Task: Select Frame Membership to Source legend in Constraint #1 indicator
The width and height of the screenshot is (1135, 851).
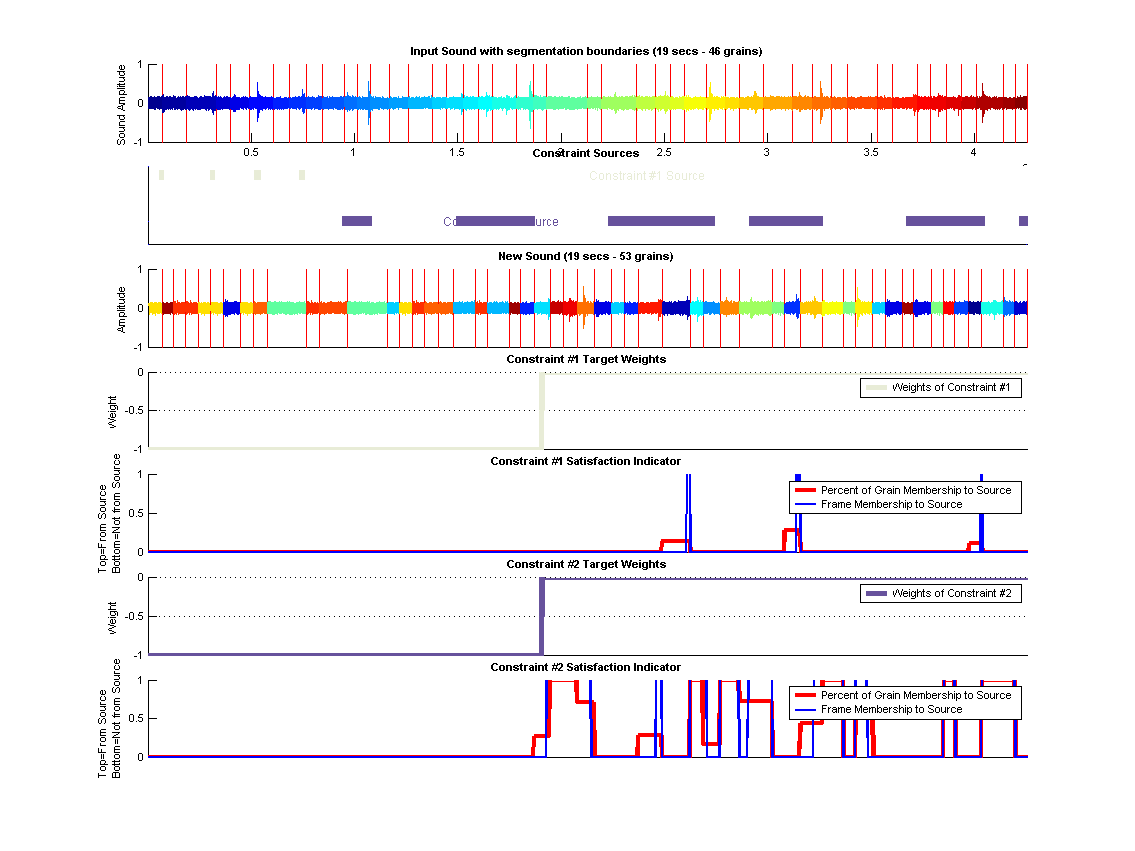Action: 891,504
